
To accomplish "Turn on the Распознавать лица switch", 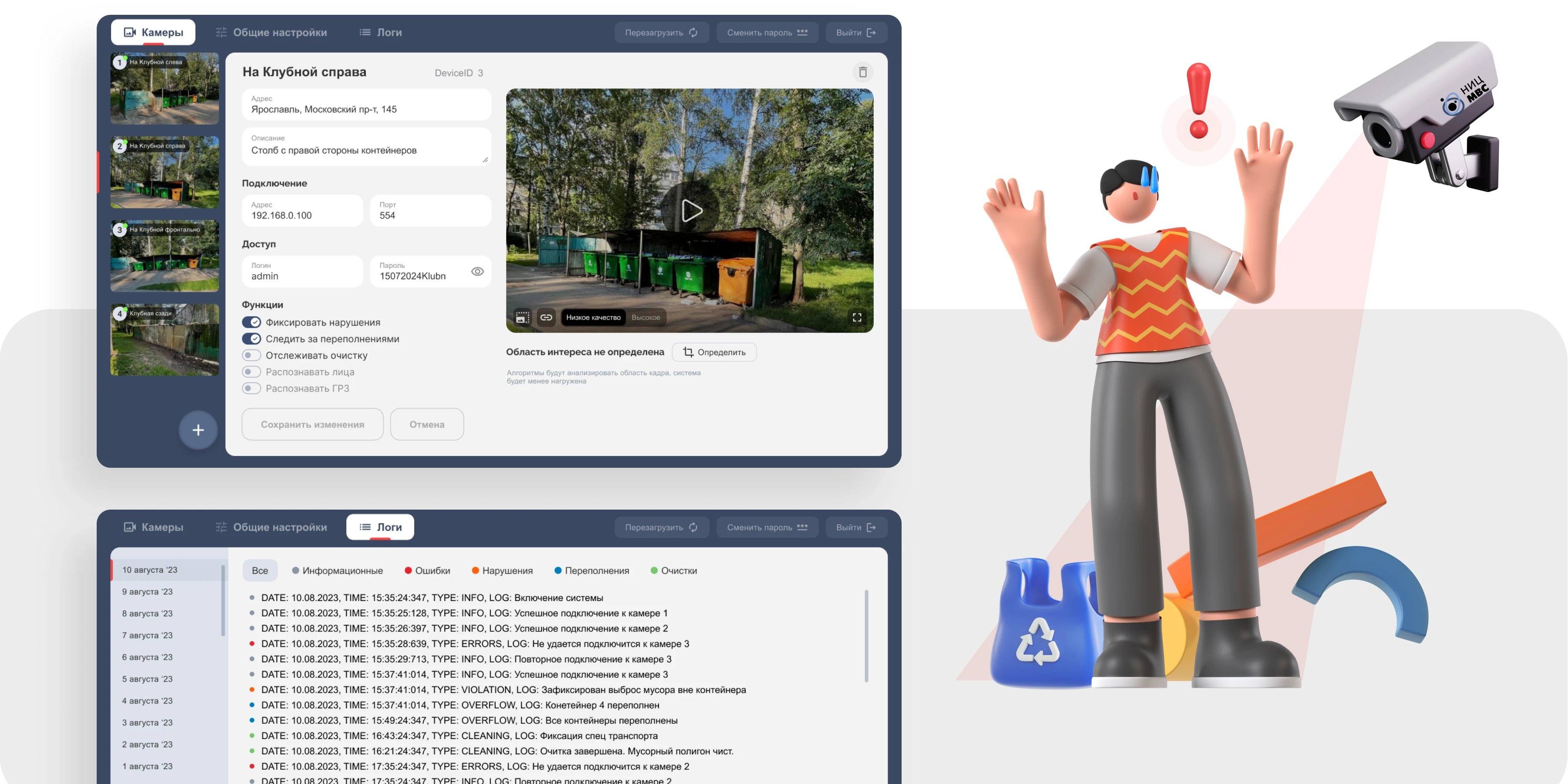I will coord(251,371).
